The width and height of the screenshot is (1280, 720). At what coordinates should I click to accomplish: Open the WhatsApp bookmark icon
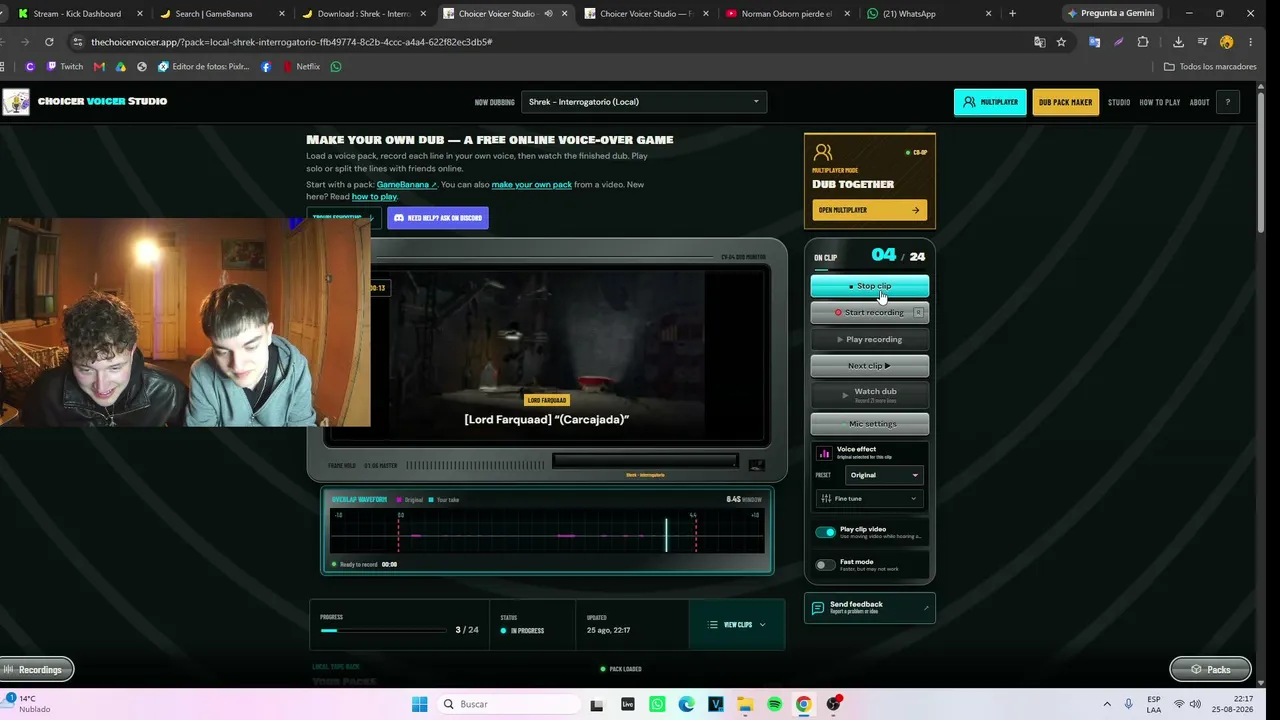pyautogui.click(x=336, y=67)
